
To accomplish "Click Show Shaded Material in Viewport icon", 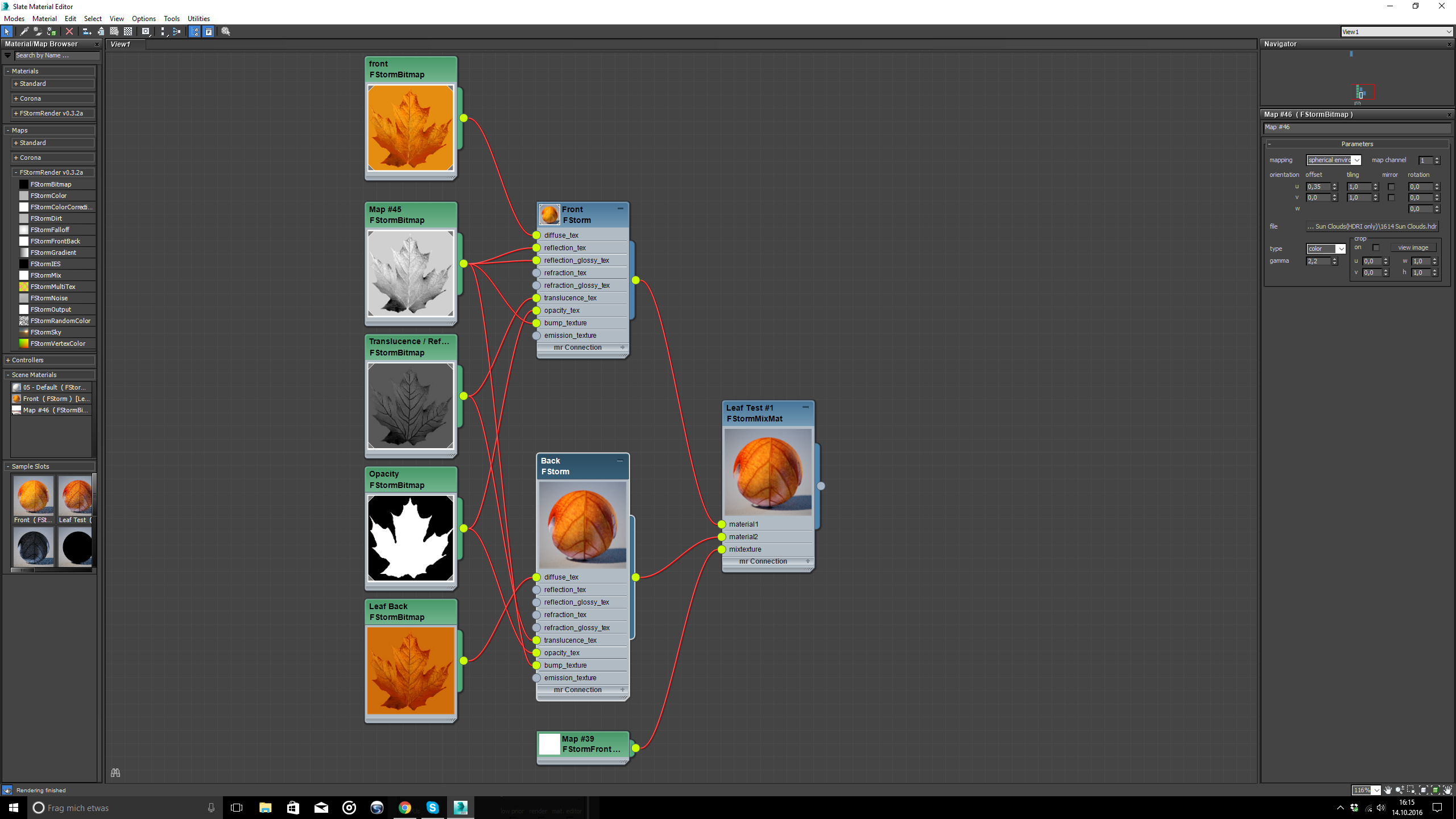I will [114, 32].
